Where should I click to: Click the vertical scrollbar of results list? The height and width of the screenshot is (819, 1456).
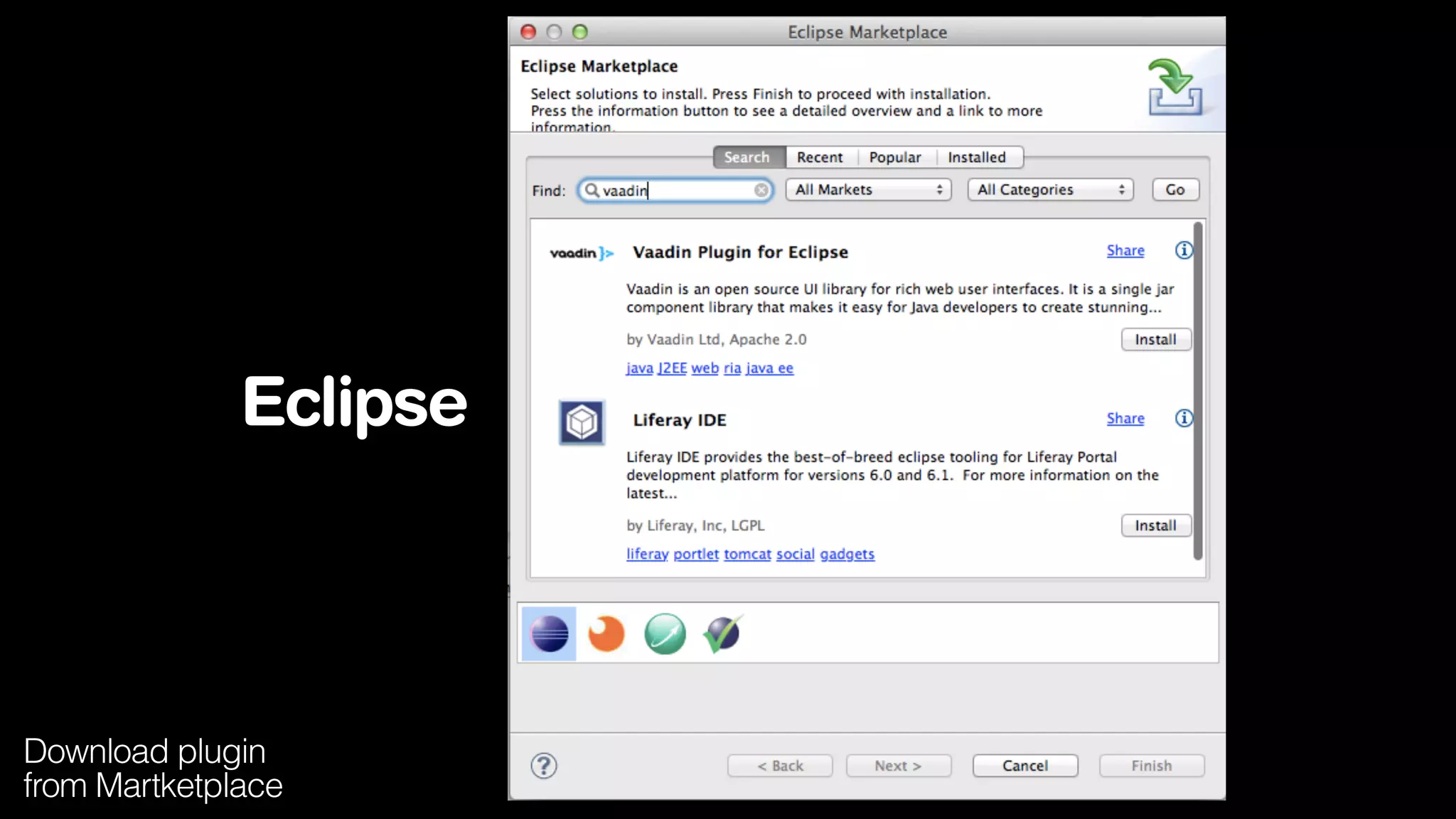[x=1198, y=391]
